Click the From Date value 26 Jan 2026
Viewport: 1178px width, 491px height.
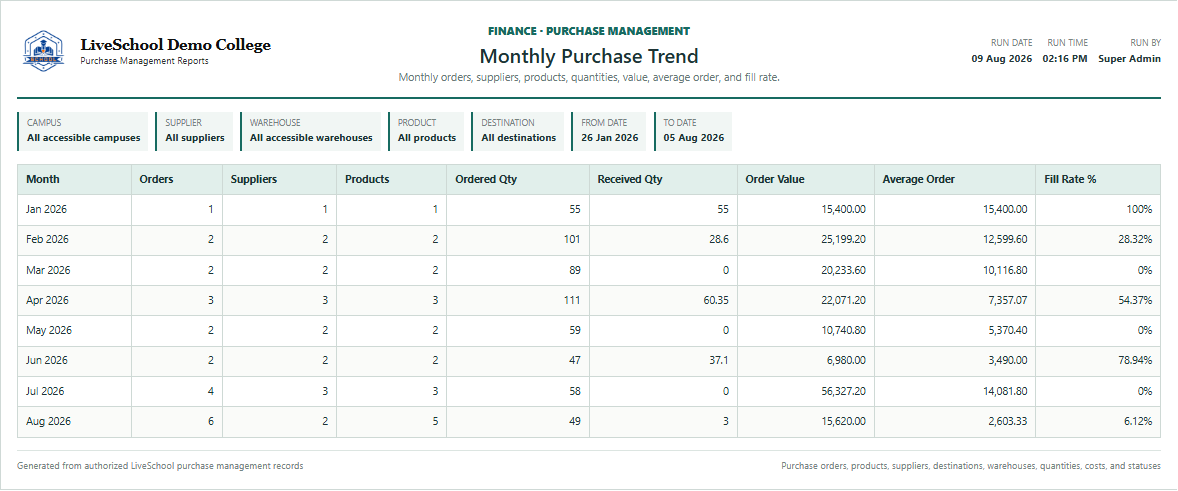click(x=609, y=138)
